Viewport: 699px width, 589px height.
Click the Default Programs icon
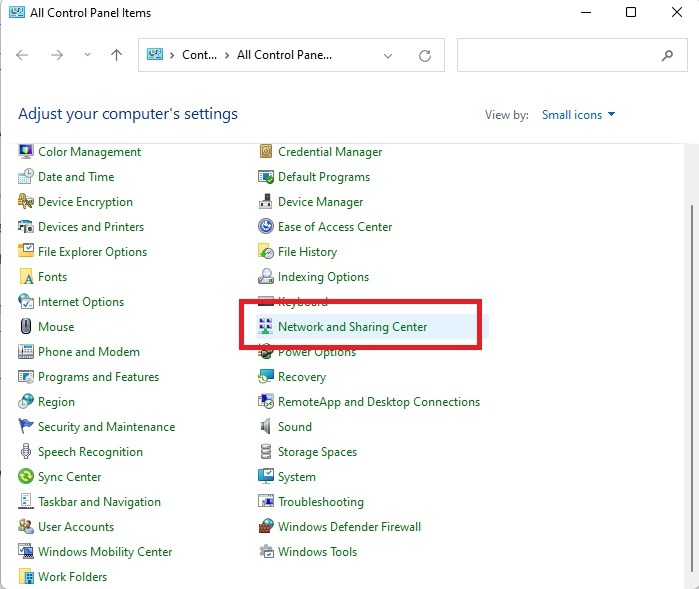(266, 177)
